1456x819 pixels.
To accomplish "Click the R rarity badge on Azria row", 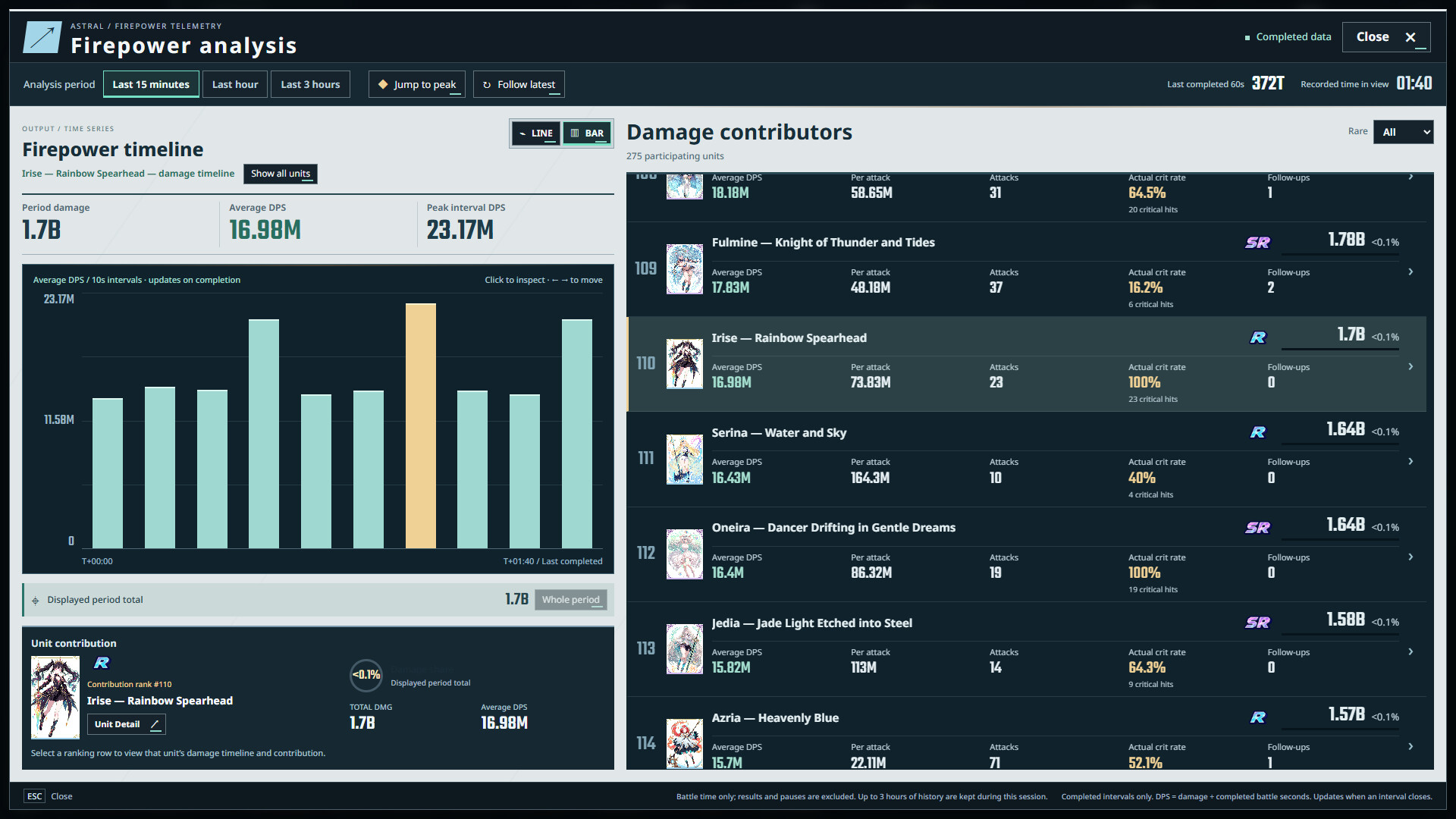I will pyautogui.click(x=1258, y=717).
